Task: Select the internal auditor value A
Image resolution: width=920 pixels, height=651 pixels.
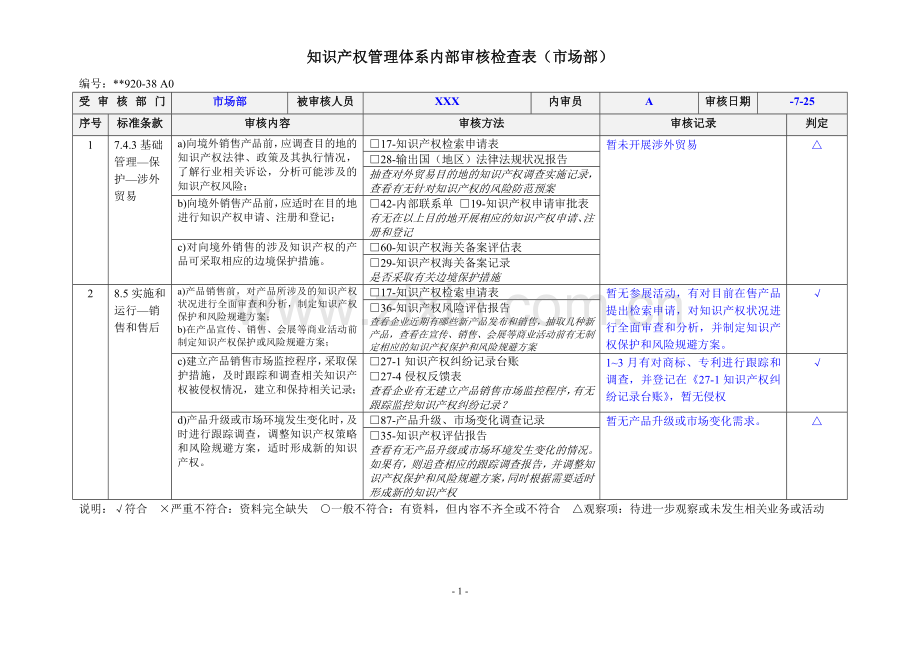Action: 649,101
